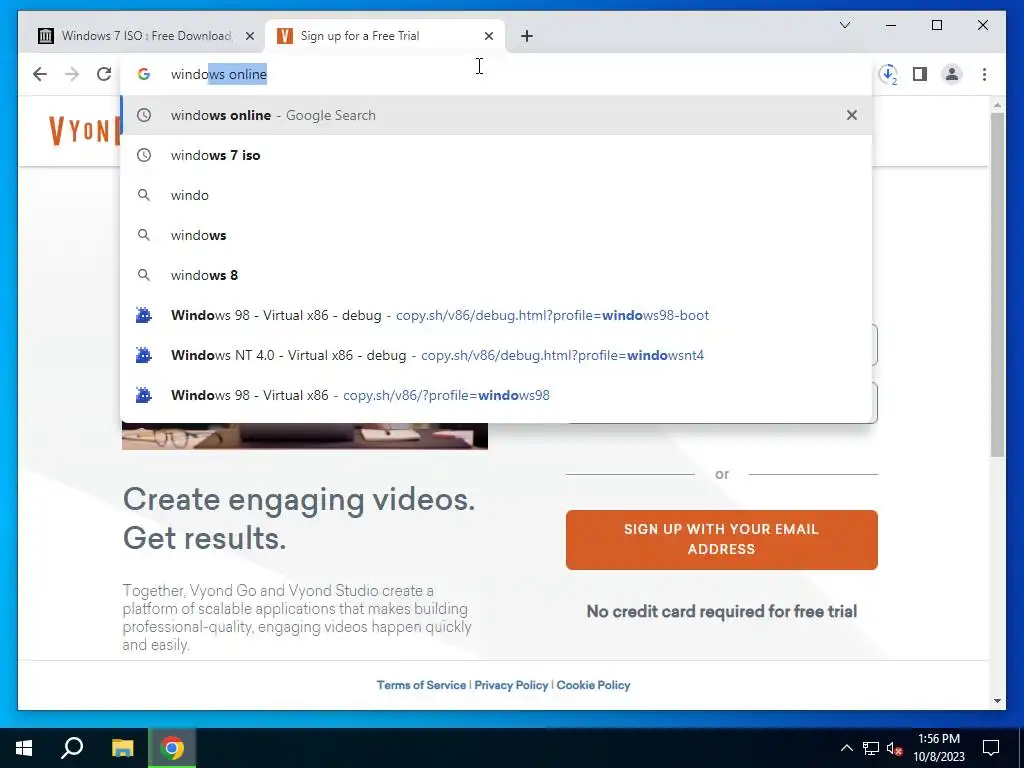Toggle the Chrome side panel icon
Image resolution: width=1024 pixels, height=768 pixels.
coord(920,74)
